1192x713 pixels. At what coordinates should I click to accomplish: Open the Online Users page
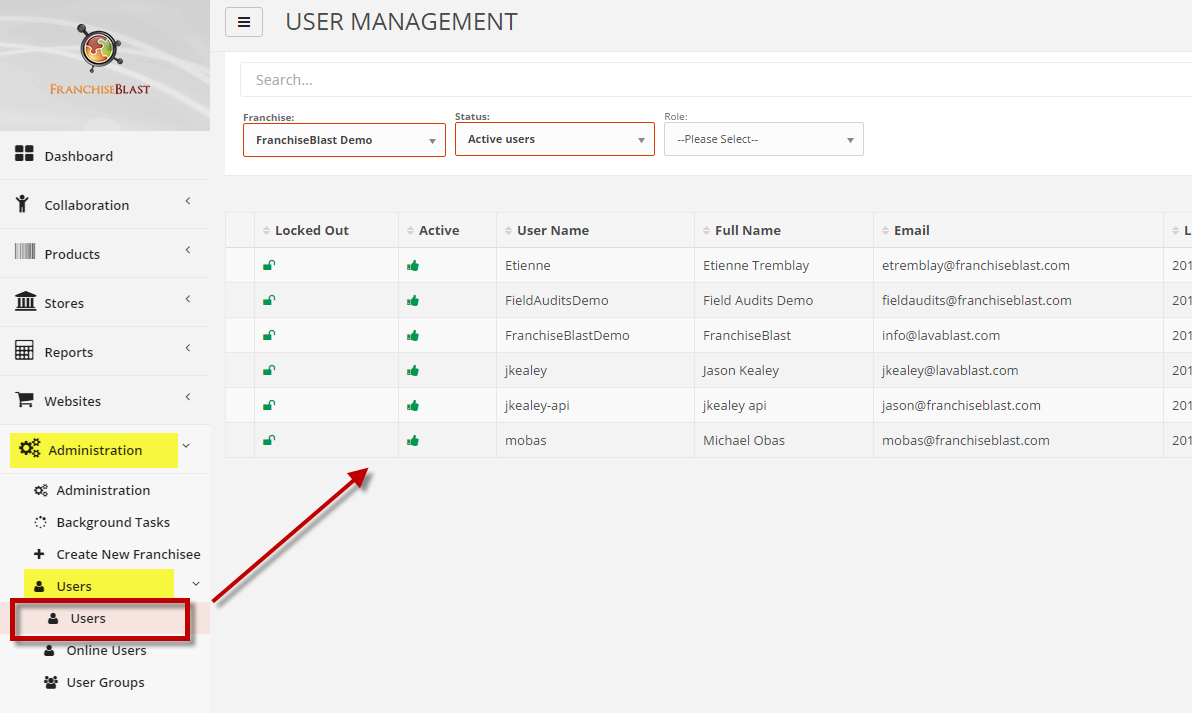[105, 651]
